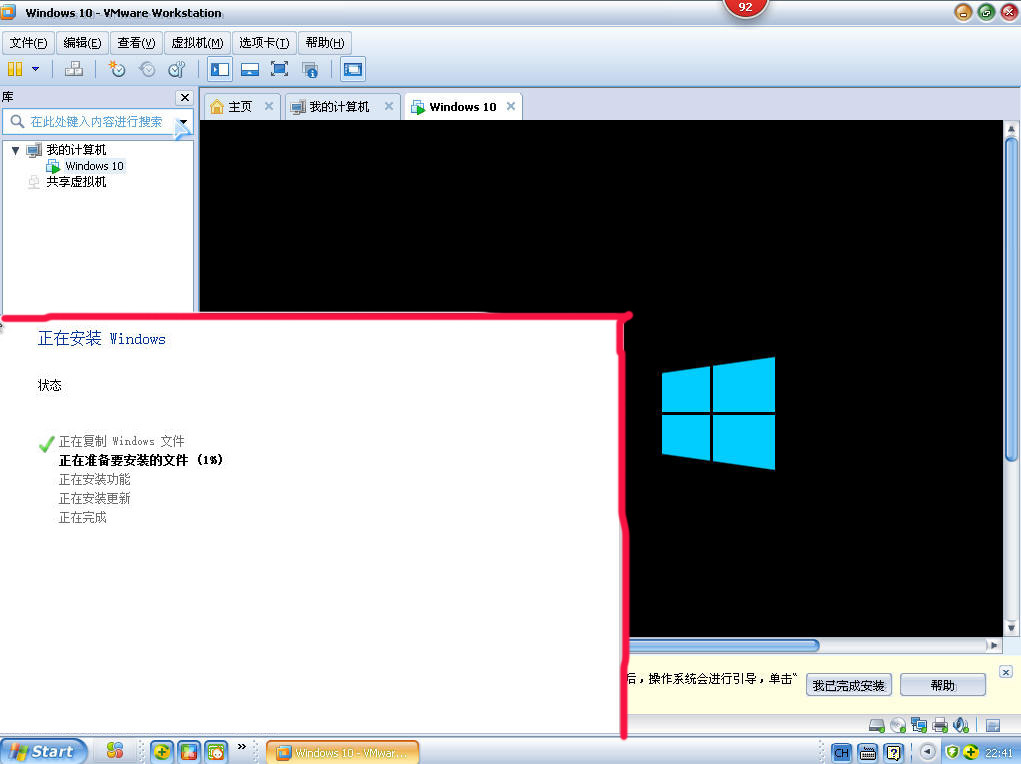
Task: Click the third green quick launch icon
Action: 216,752
